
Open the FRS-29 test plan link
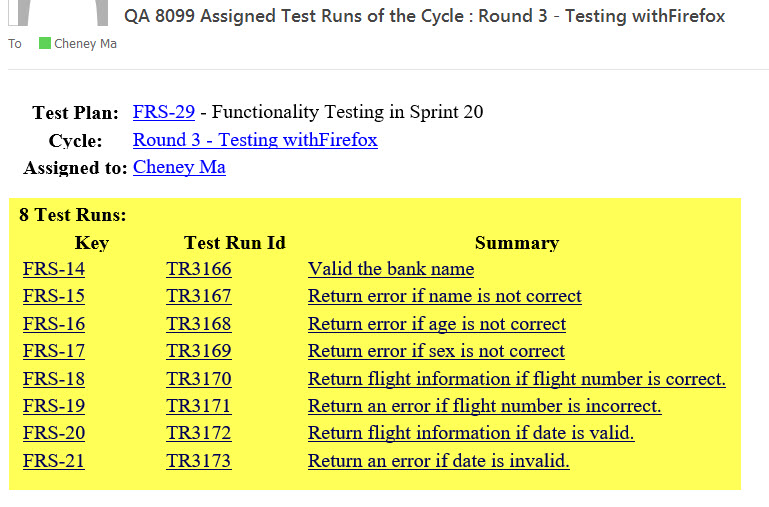pos(163,112)
